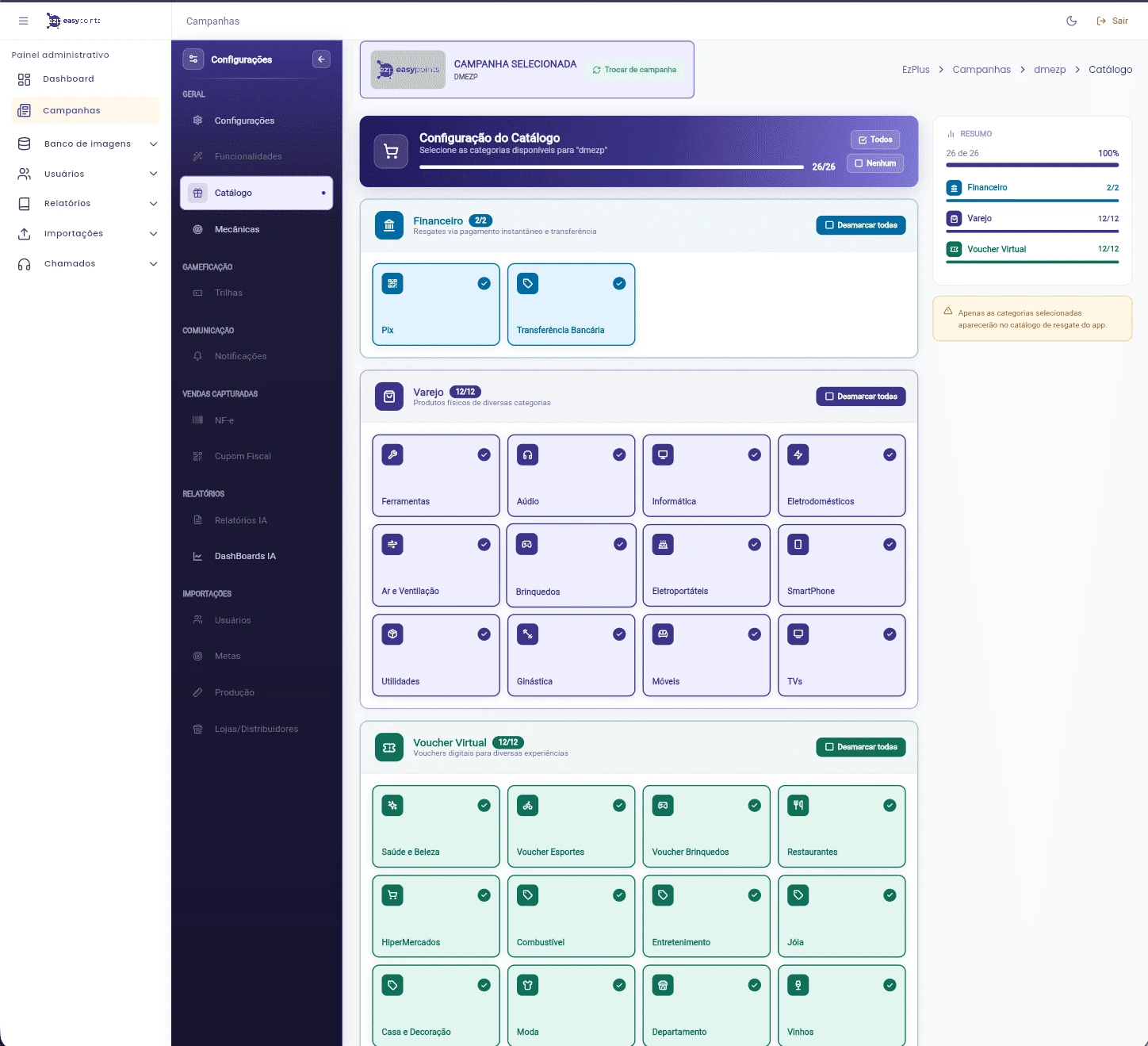This screenshot has width=1148, height=1046.
Task: Click the Financeiro bank icon
Action: coord(388,225)
